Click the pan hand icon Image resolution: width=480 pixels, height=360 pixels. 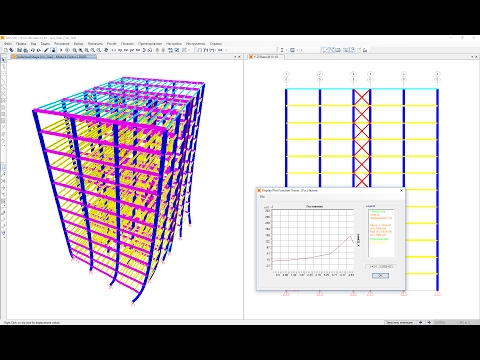tap(106, 50)
